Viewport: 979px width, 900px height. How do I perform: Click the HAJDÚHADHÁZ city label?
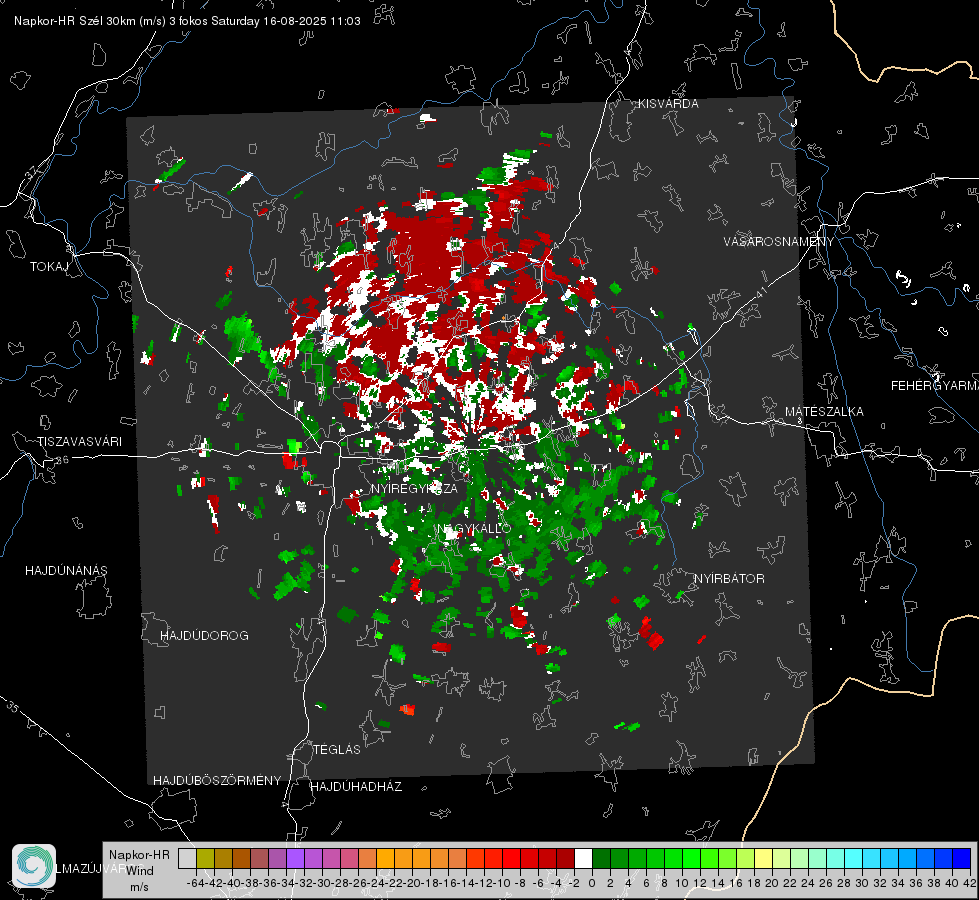356,787
